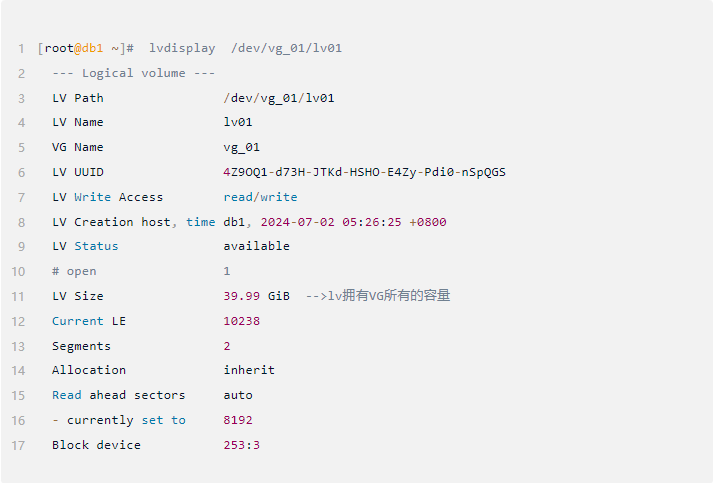This screenshot has height=483, width=714.
Task: Click the VG Name value vg_01
Action: click(x=242, y=147)
